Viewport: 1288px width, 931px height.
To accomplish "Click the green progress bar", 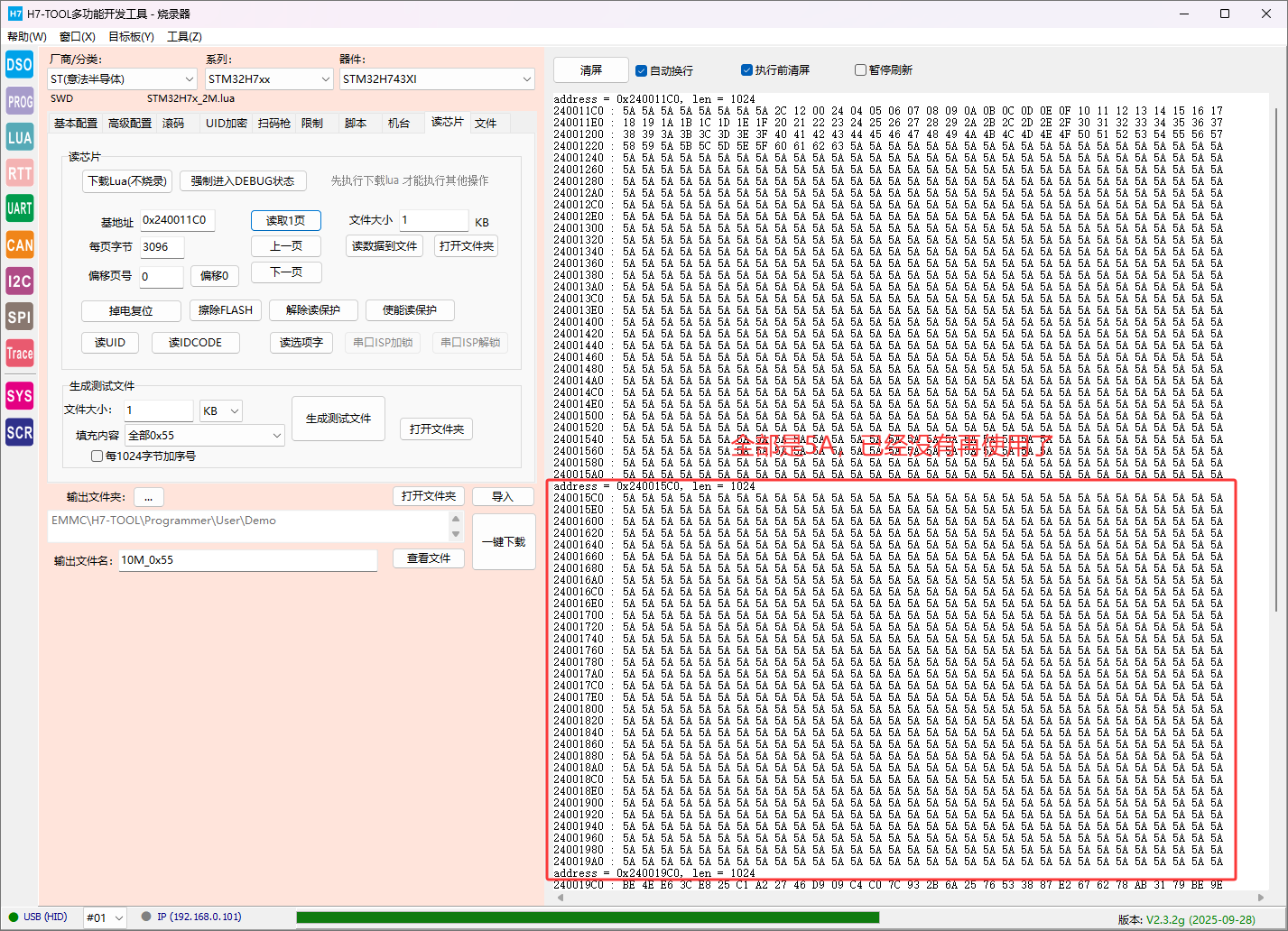I will pos(588,917).
